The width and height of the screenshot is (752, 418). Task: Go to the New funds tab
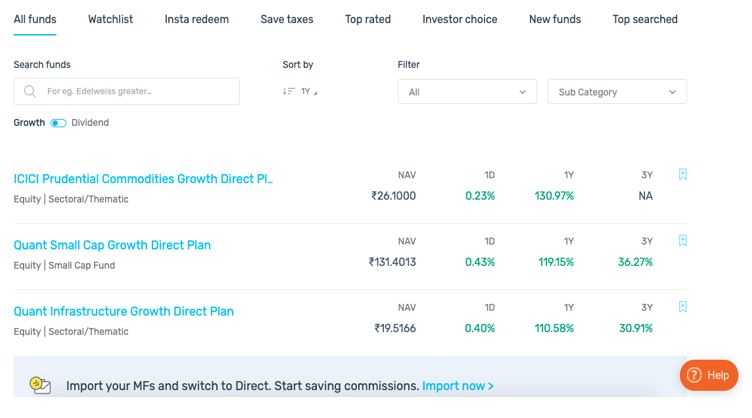point(555,19)
